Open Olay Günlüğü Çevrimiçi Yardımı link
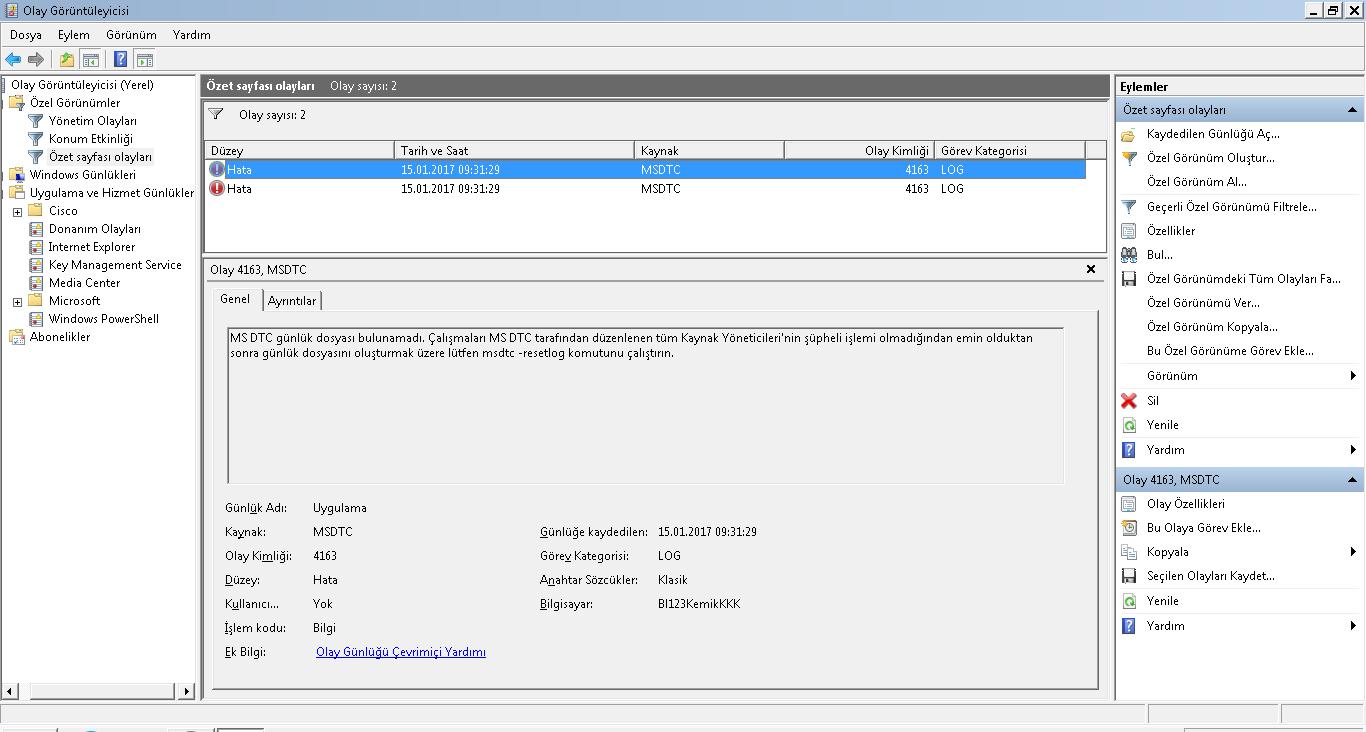 point(400,652)
